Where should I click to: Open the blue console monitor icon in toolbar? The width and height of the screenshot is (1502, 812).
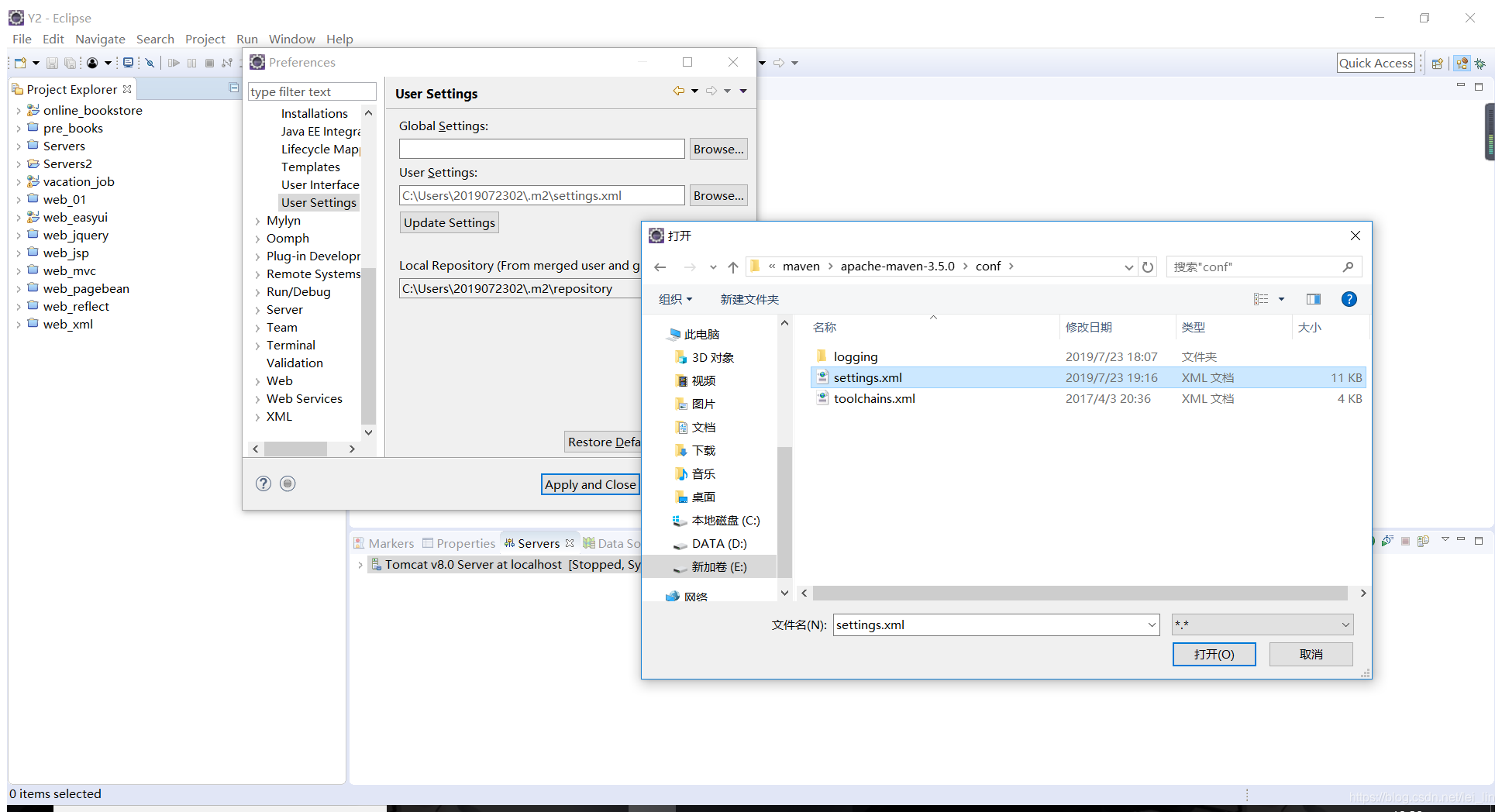tap(128, 63)
